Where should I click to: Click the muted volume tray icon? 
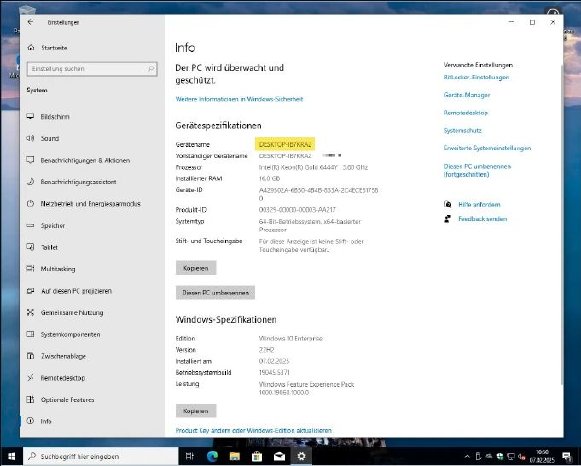point(522,456)
